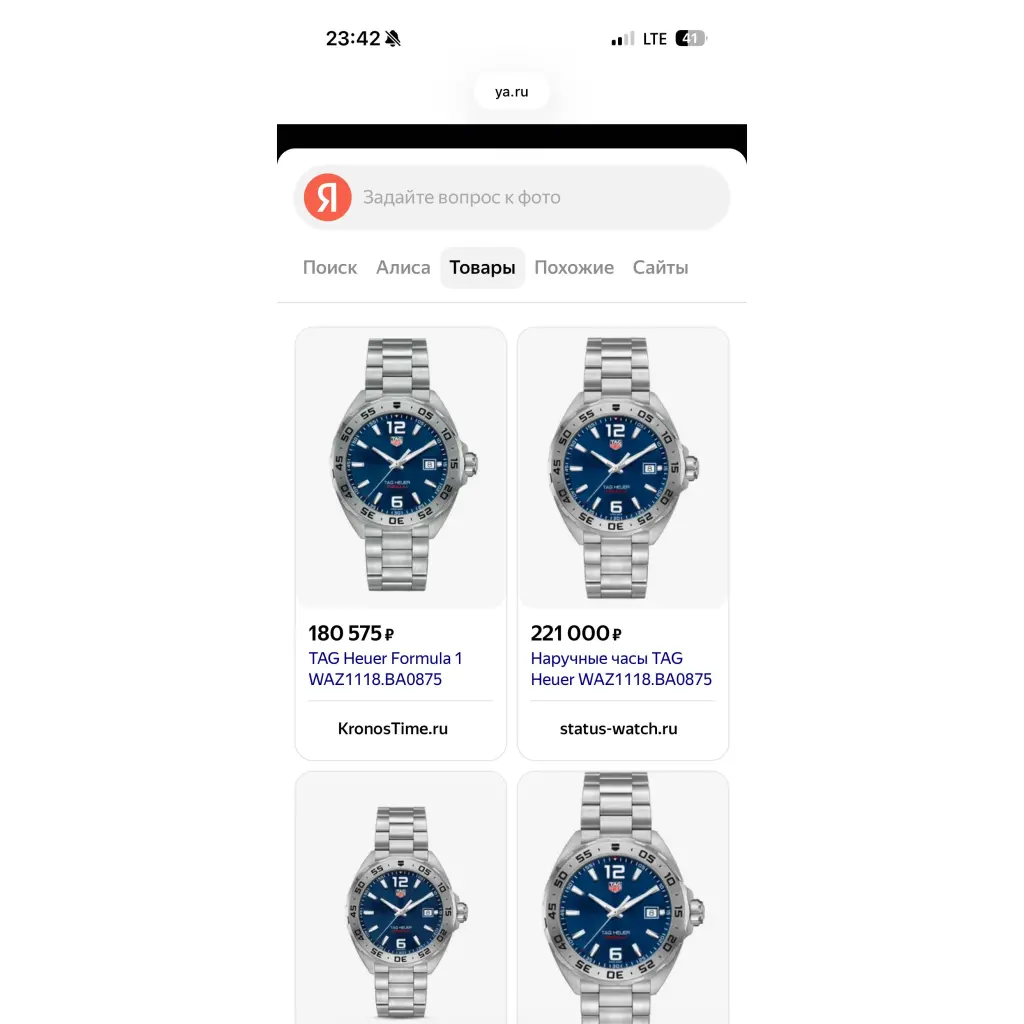Select the 221 000 ₽ price
The image size is (1024, 1024).
tap(576, 633)
